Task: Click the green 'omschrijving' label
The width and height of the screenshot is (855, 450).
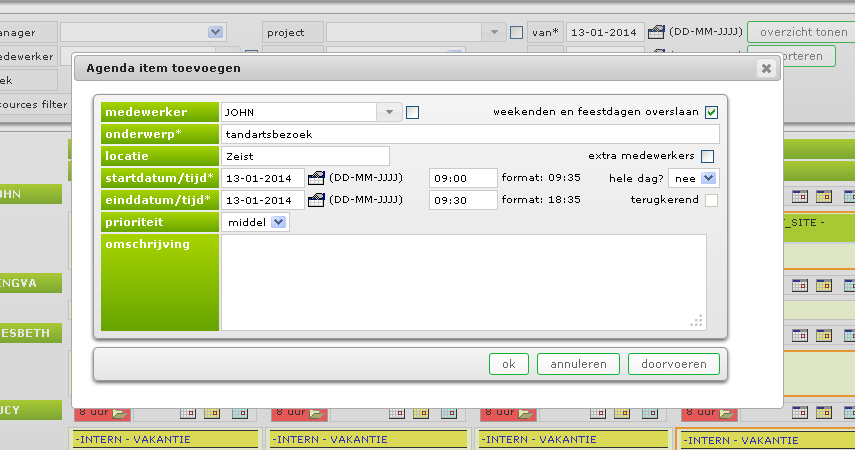Action: [x=160, y=282]
